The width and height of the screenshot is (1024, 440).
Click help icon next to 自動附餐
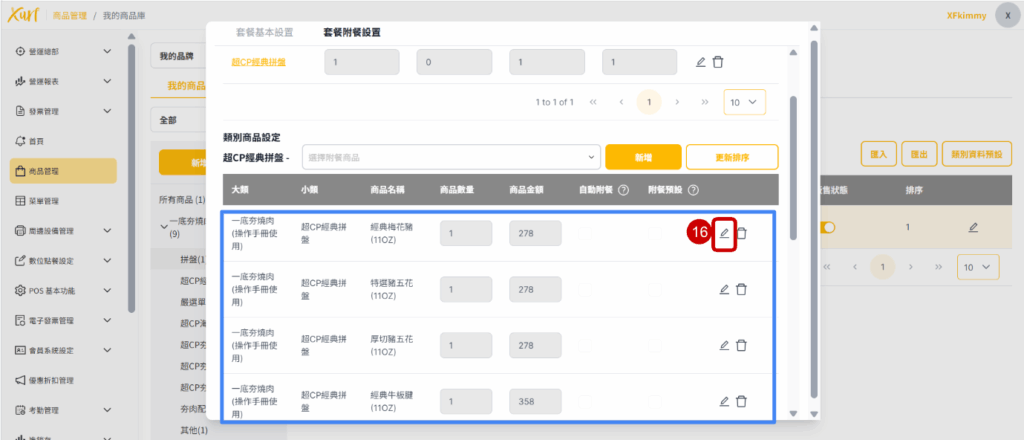[x=623, y=190]
